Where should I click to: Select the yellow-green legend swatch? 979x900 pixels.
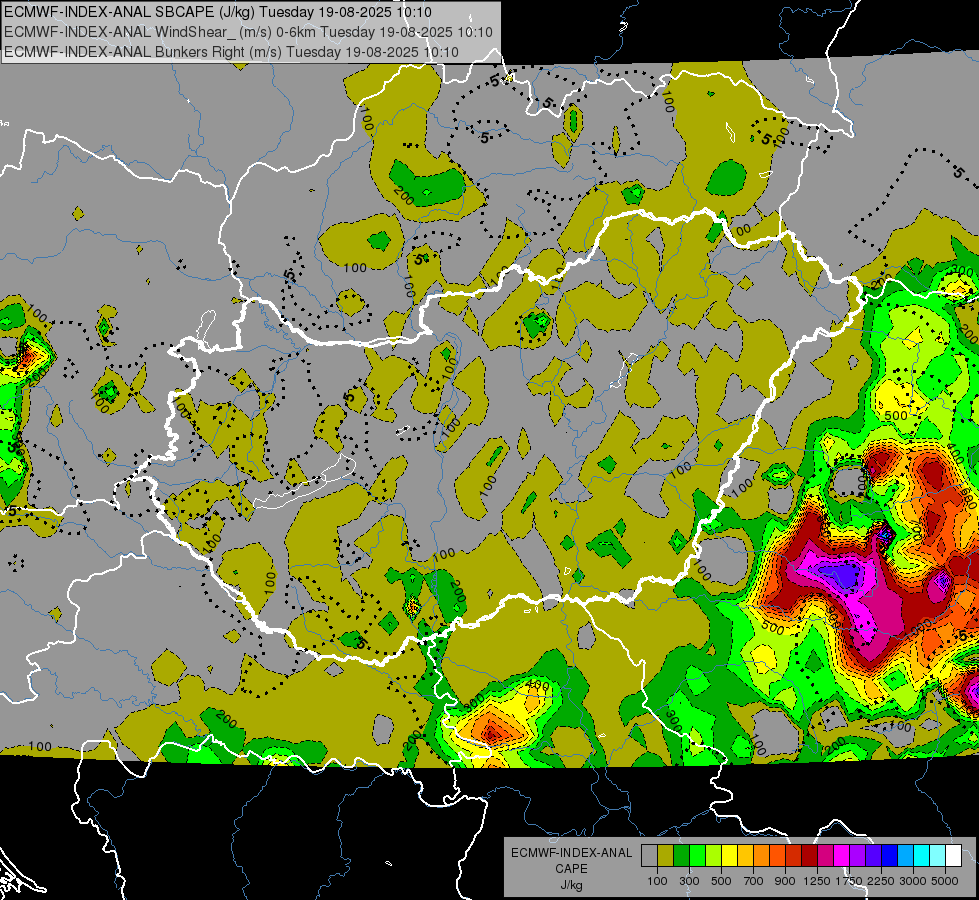click(713, 856)
